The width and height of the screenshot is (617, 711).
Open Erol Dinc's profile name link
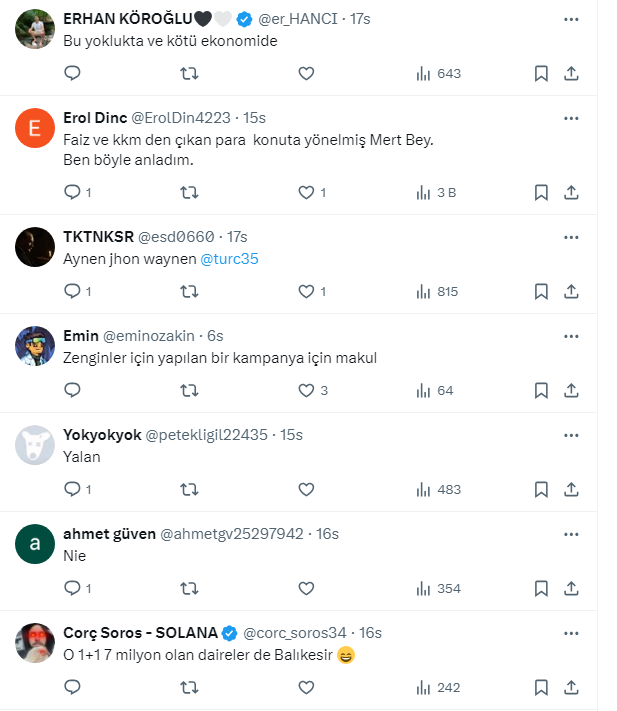(94, 118)
